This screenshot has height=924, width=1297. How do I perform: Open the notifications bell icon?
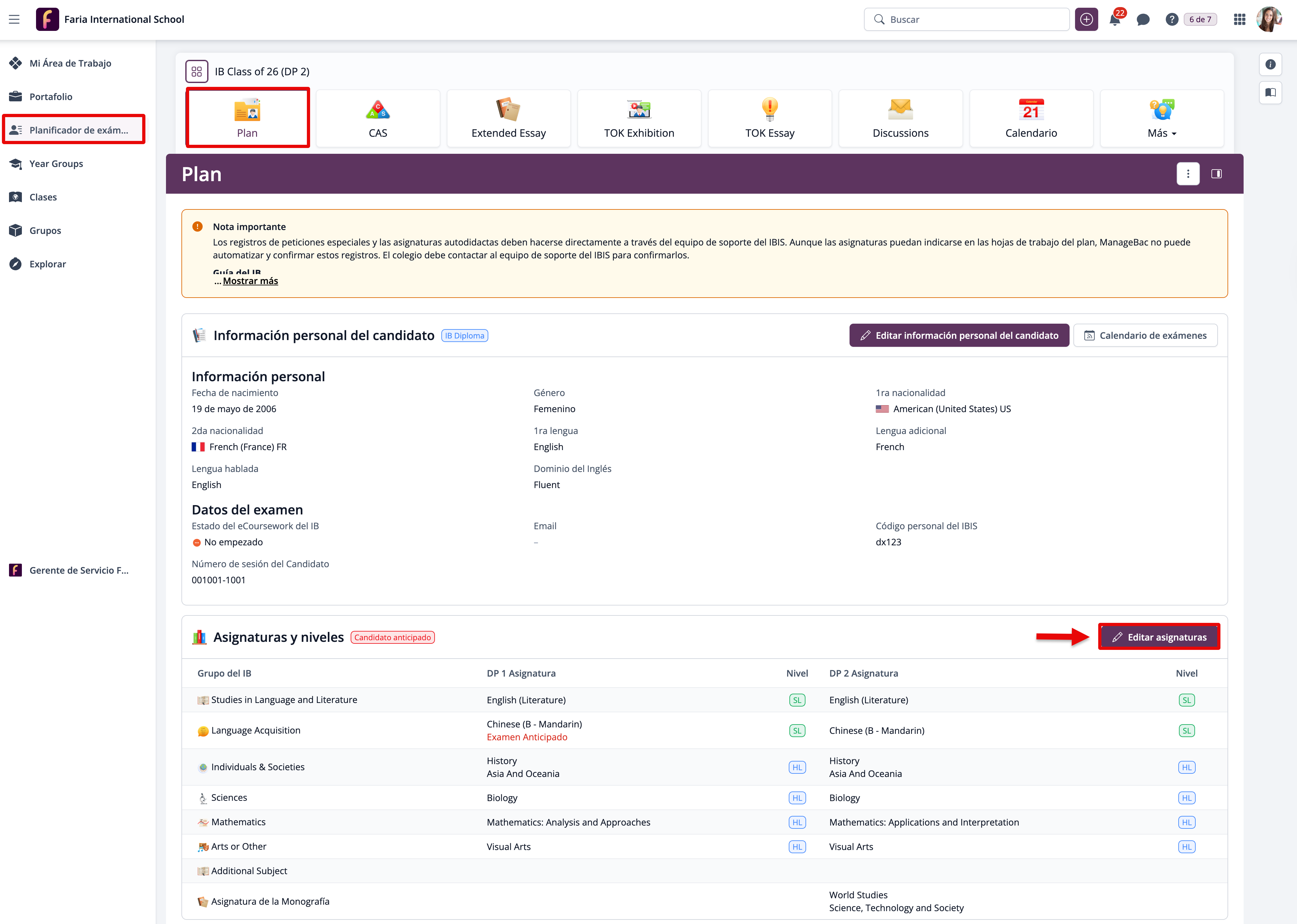pos(1114,20)
